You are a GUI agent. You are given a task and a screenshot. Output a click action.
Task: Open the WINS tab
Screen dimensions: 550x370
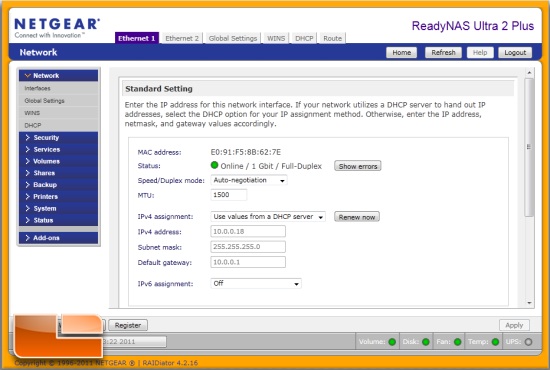276,38
